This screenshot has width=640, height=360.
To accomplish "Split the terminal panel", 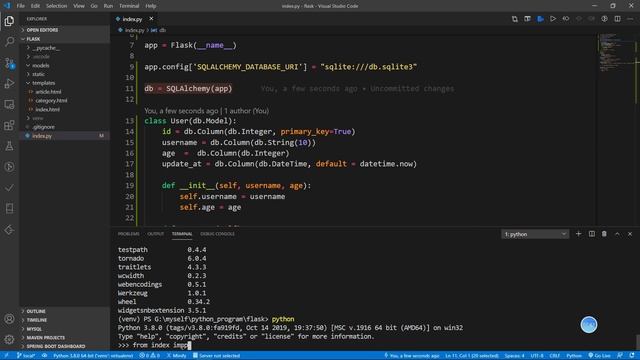I will [591, 234].
